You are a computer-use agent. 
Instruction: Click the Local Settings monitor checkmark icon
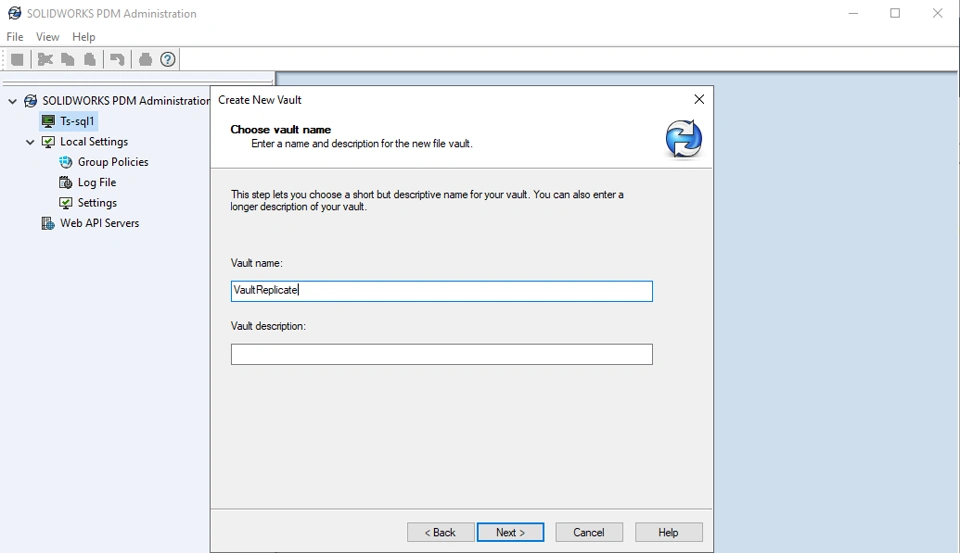pos(48,141)
